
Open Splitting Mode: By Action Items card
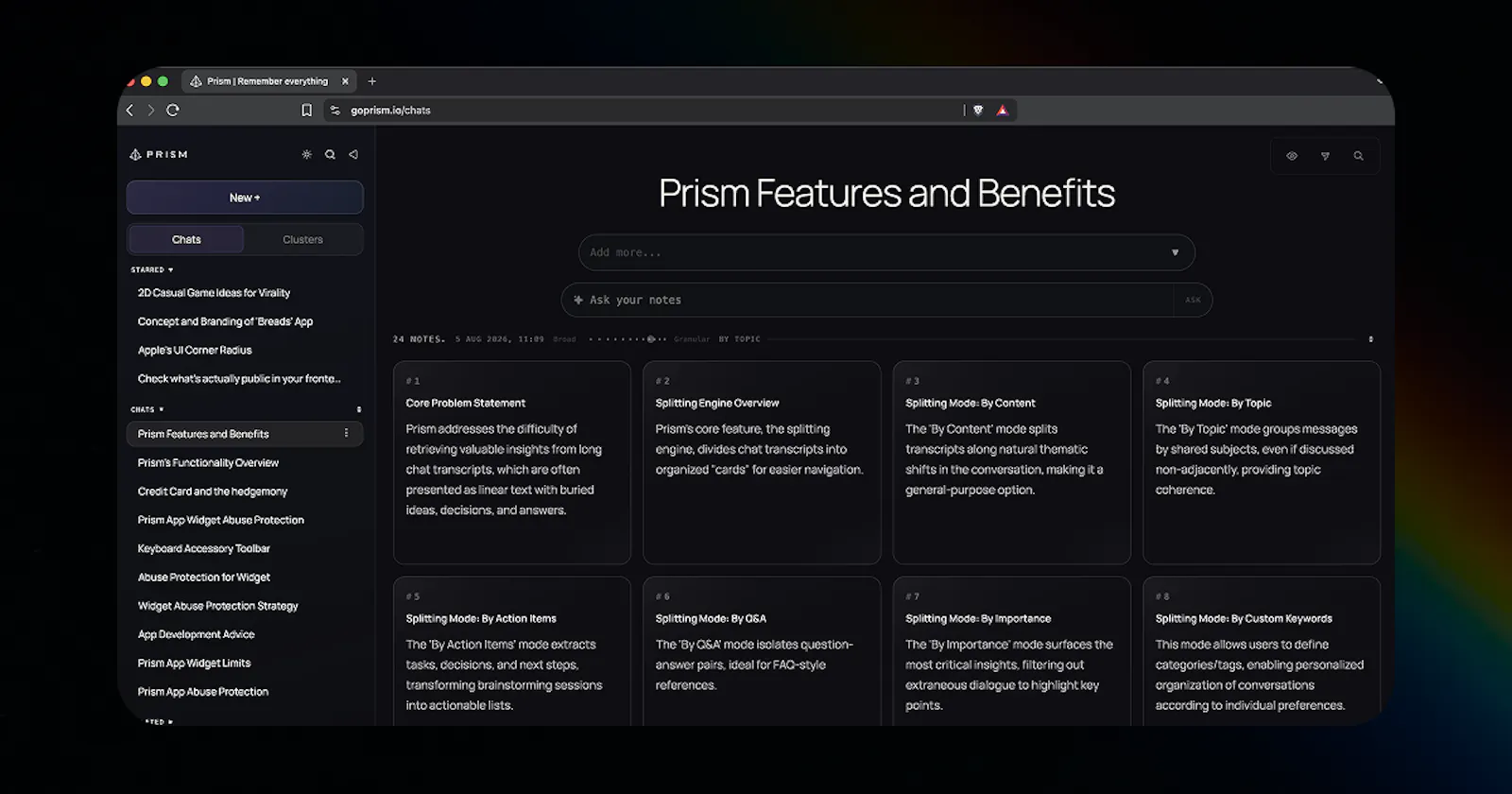[512, 651]
